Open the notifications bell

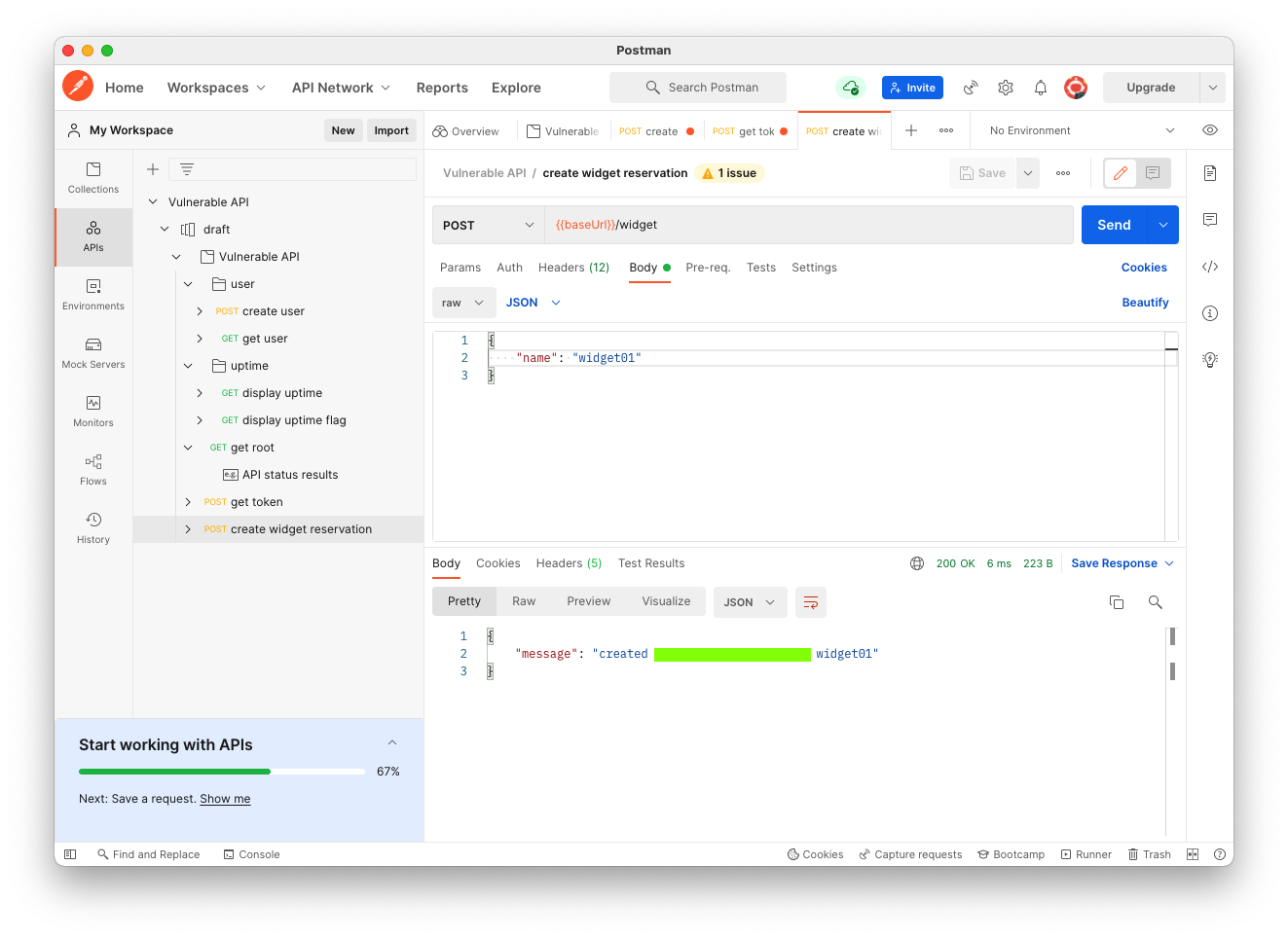(x=1041, y=88)
